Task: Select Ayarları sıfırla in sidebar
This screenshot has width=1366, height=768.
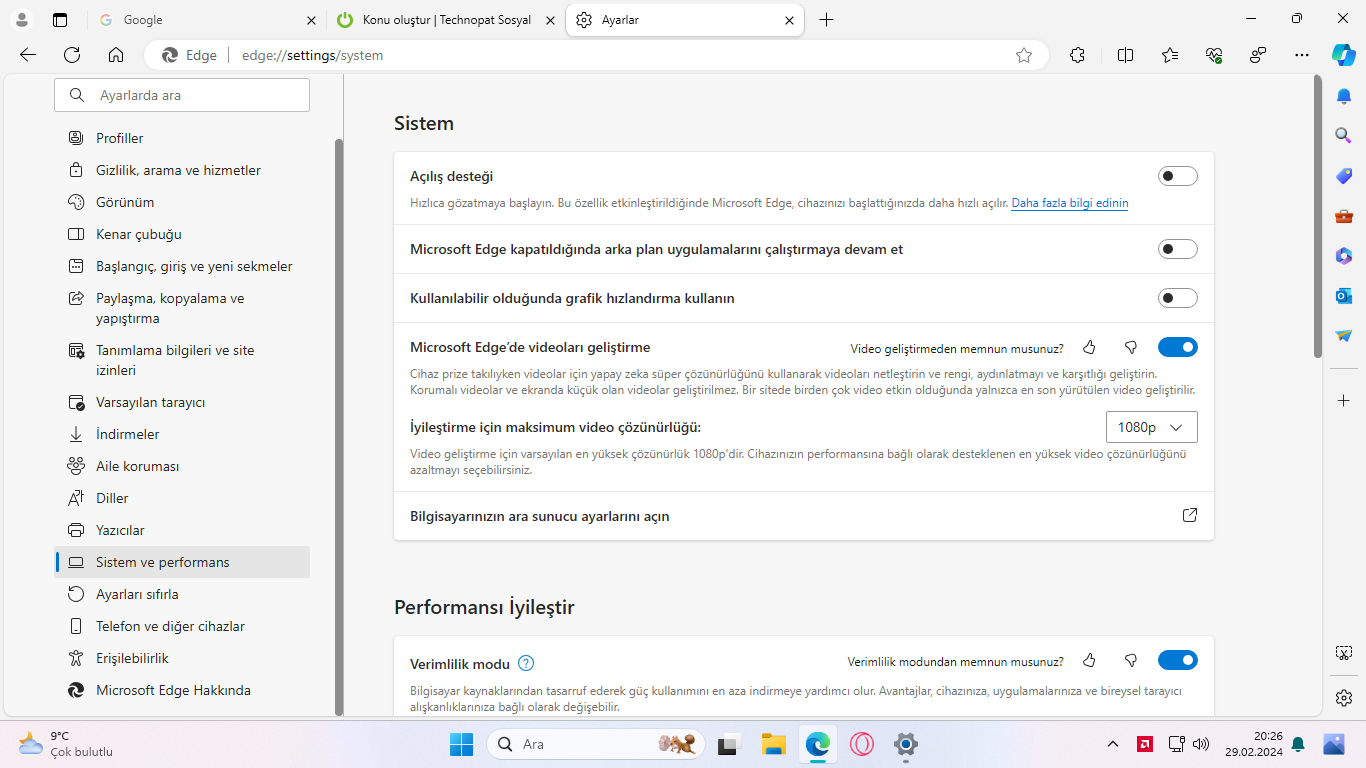Action: tap(182, 594)
